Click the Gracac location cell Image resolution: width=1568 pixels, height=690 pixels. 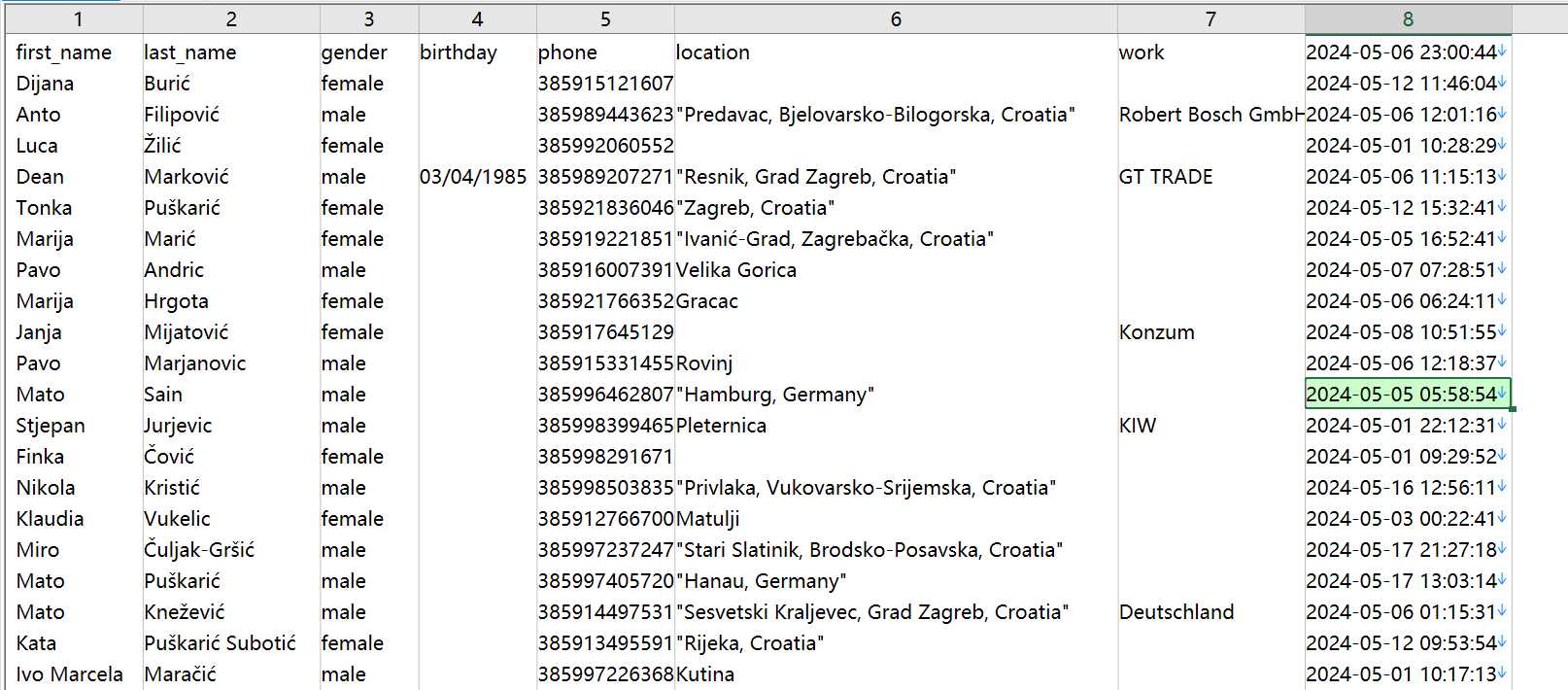896,301
